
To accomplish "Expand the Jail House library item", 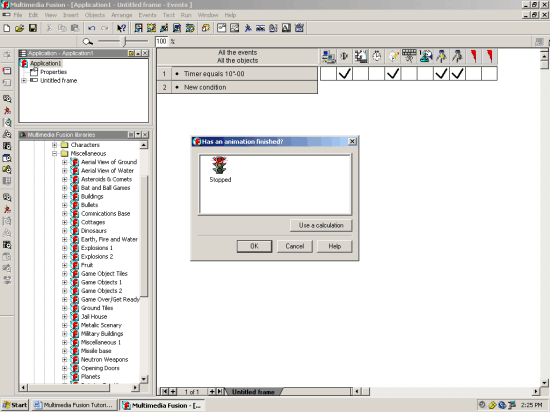I will 65,317.
